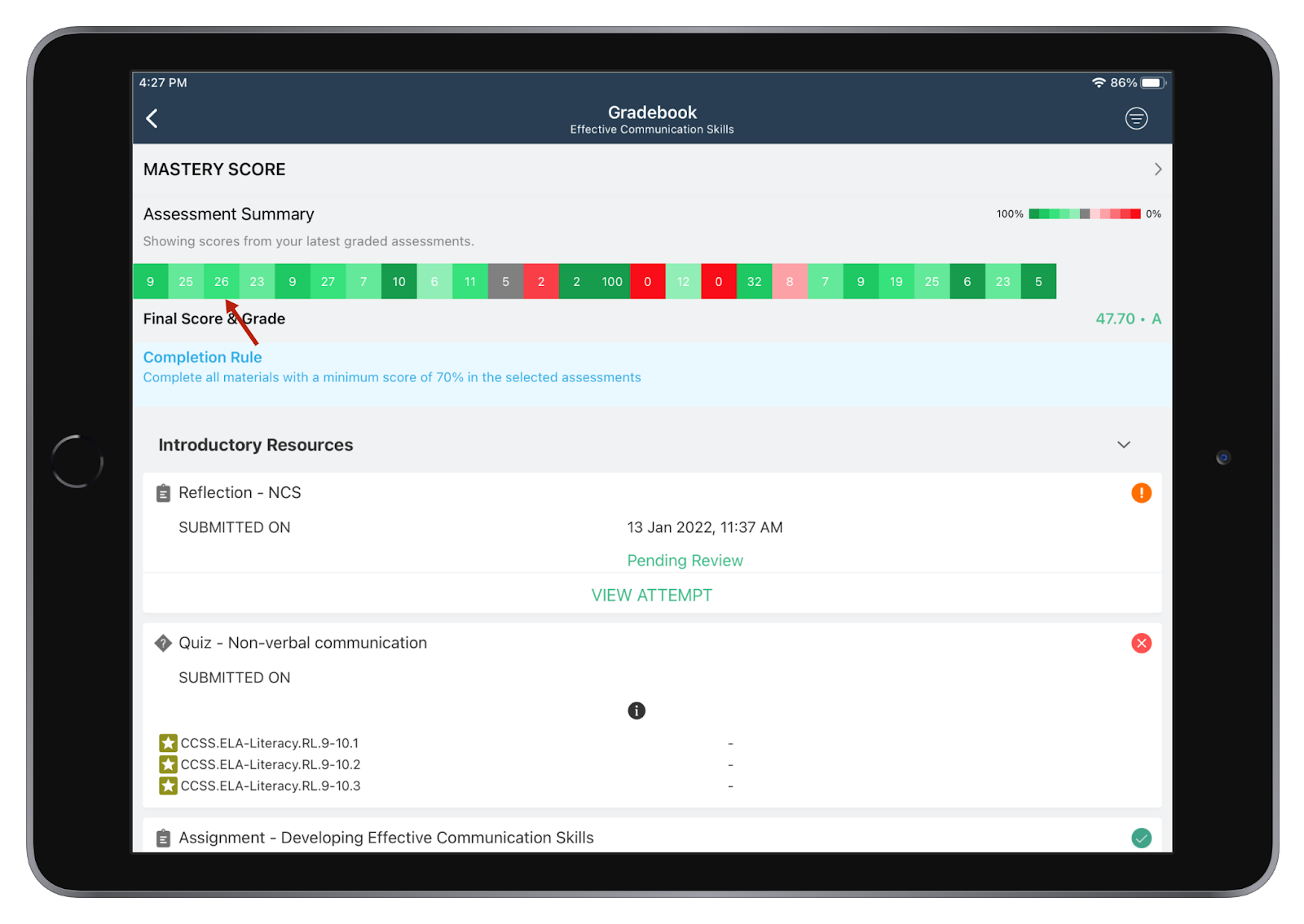Go back using the header back arrow
The width and height of the screenshot is (1304, 924).
tap(152, 119)
